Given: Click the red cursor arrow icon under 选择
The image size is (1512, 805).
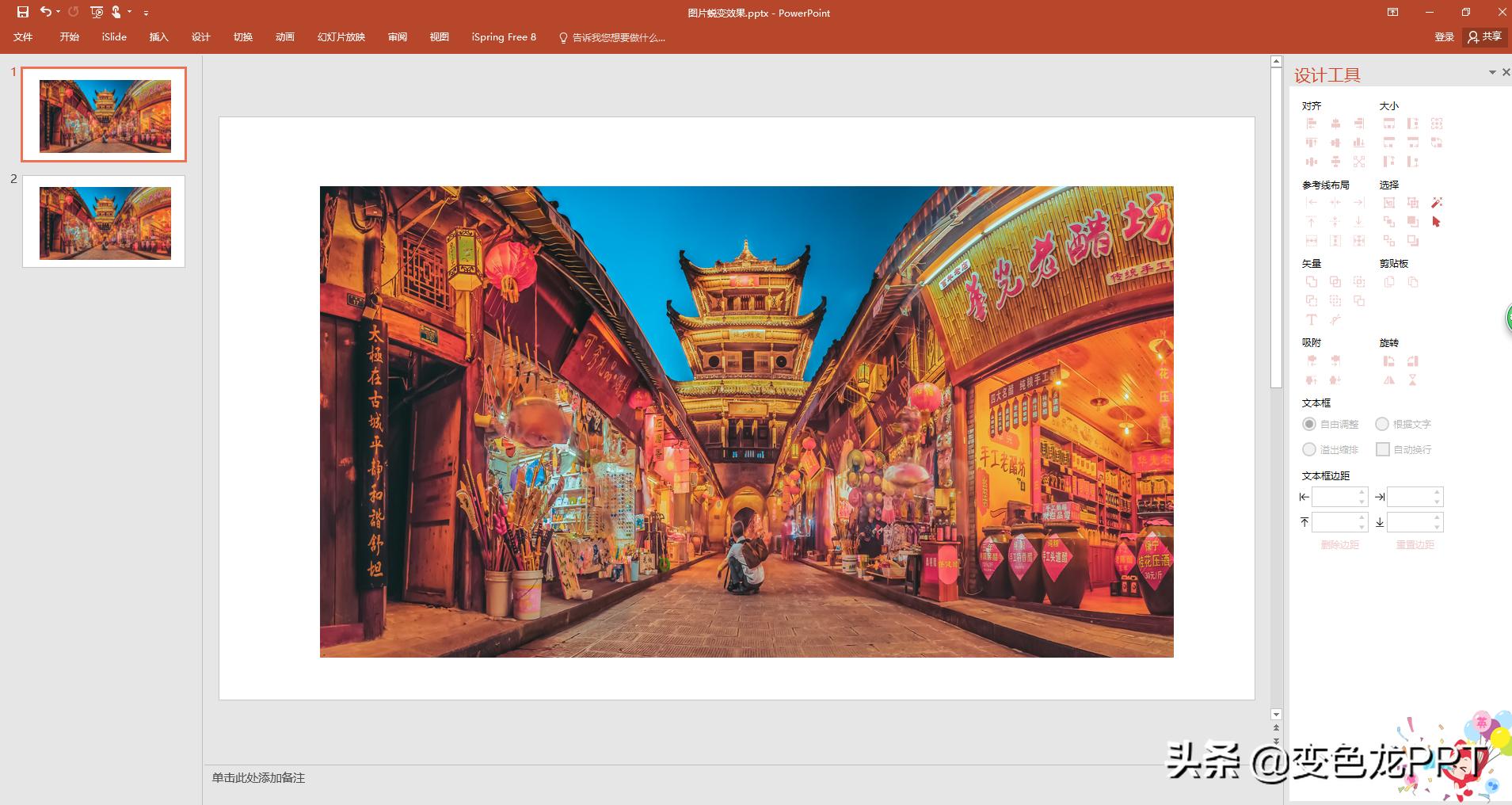Looking at the screenshot, I should (1436, 222).
